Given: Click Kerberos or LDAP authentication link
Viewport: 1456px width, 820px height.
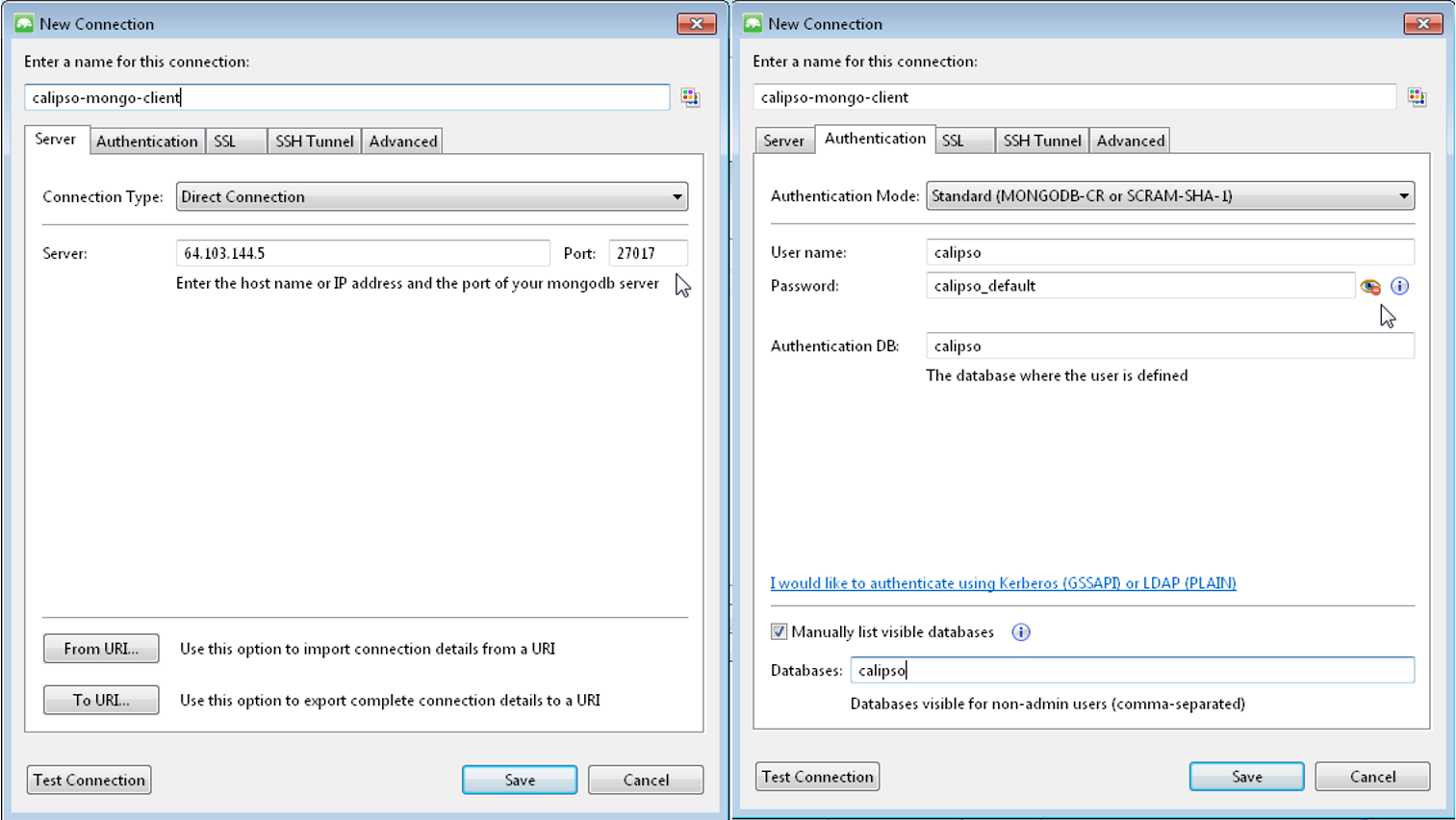Looking at the screenshot, I should click(1003, 583).
